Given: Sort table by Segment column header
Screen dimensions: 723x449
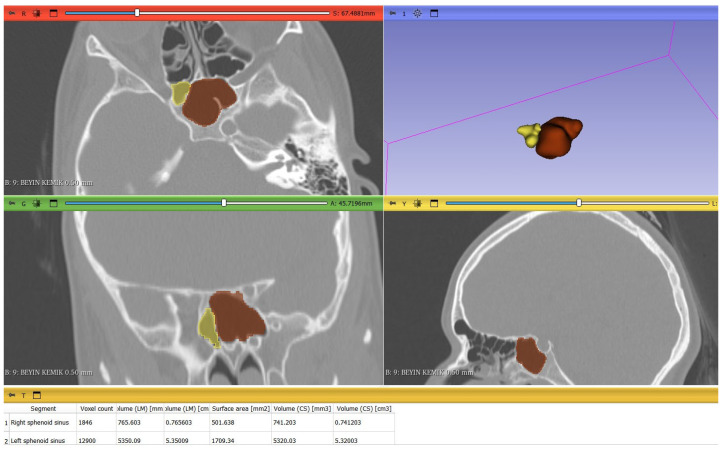Looking at the screenshot, I should [43, 408].
